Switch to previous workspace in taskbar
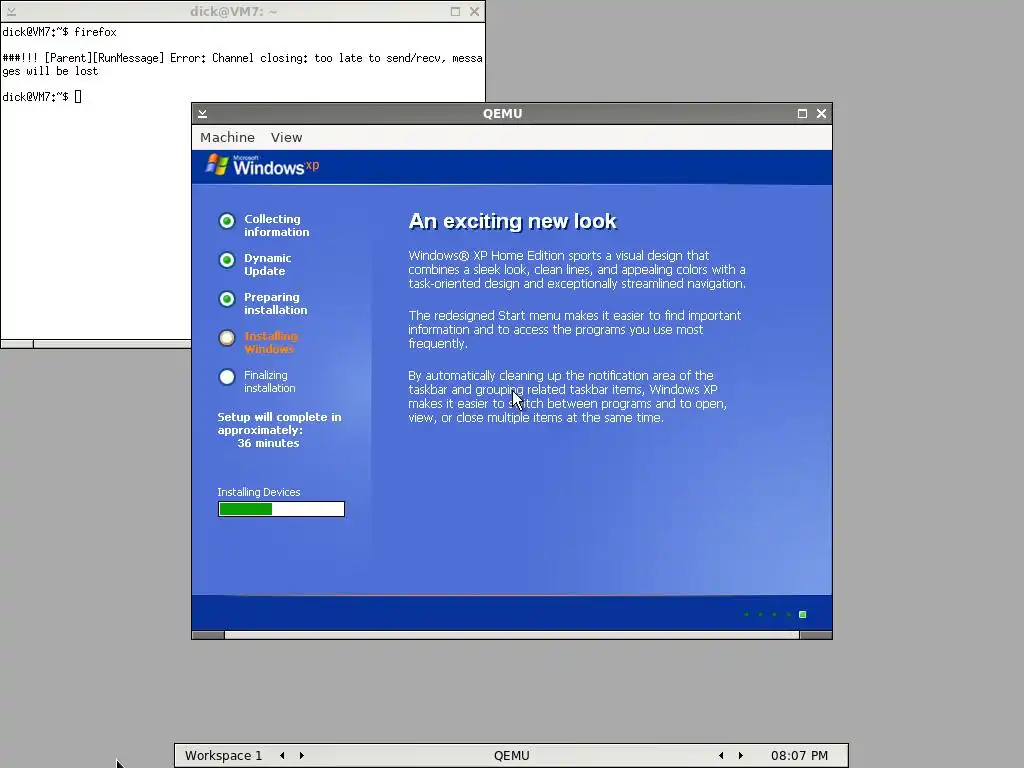1024x768 pixels. click(x=282, y=756)
